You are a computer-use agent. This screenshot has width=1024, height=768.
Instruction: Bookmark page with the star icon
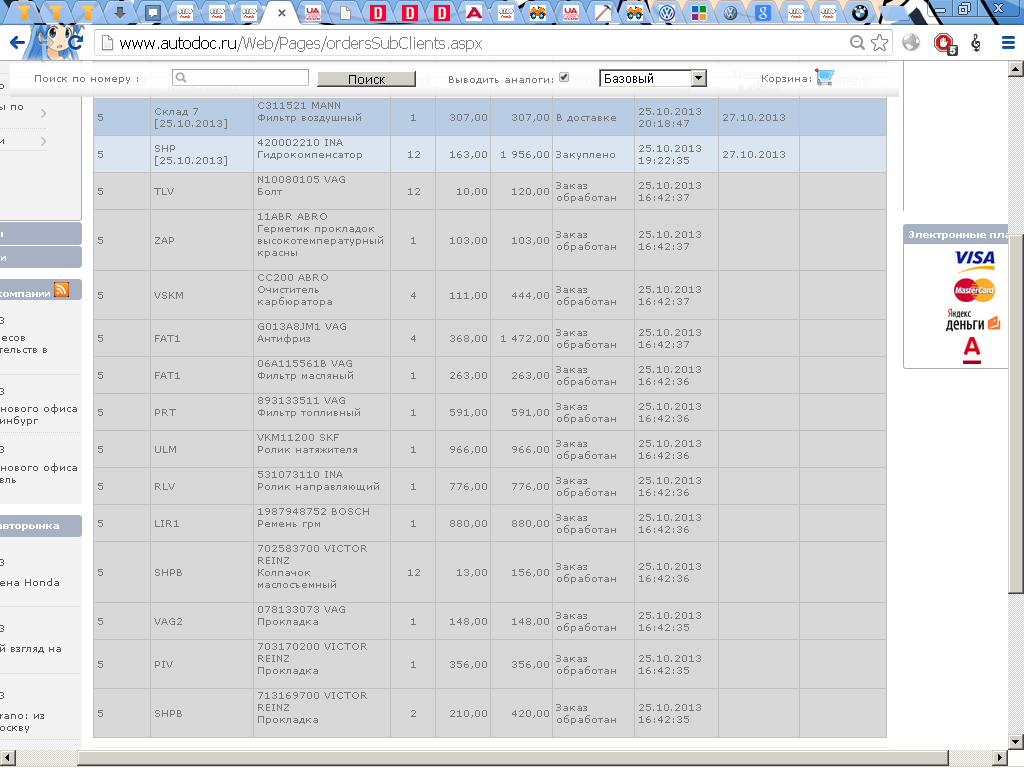click(x=879, y=43)
